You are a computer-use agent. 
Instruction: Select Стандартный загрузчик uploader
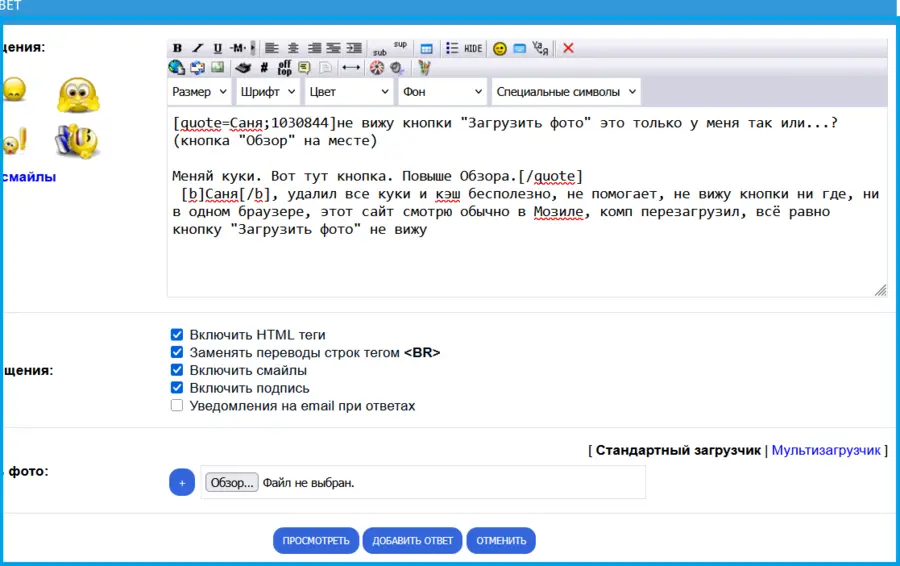click(677, 450)
